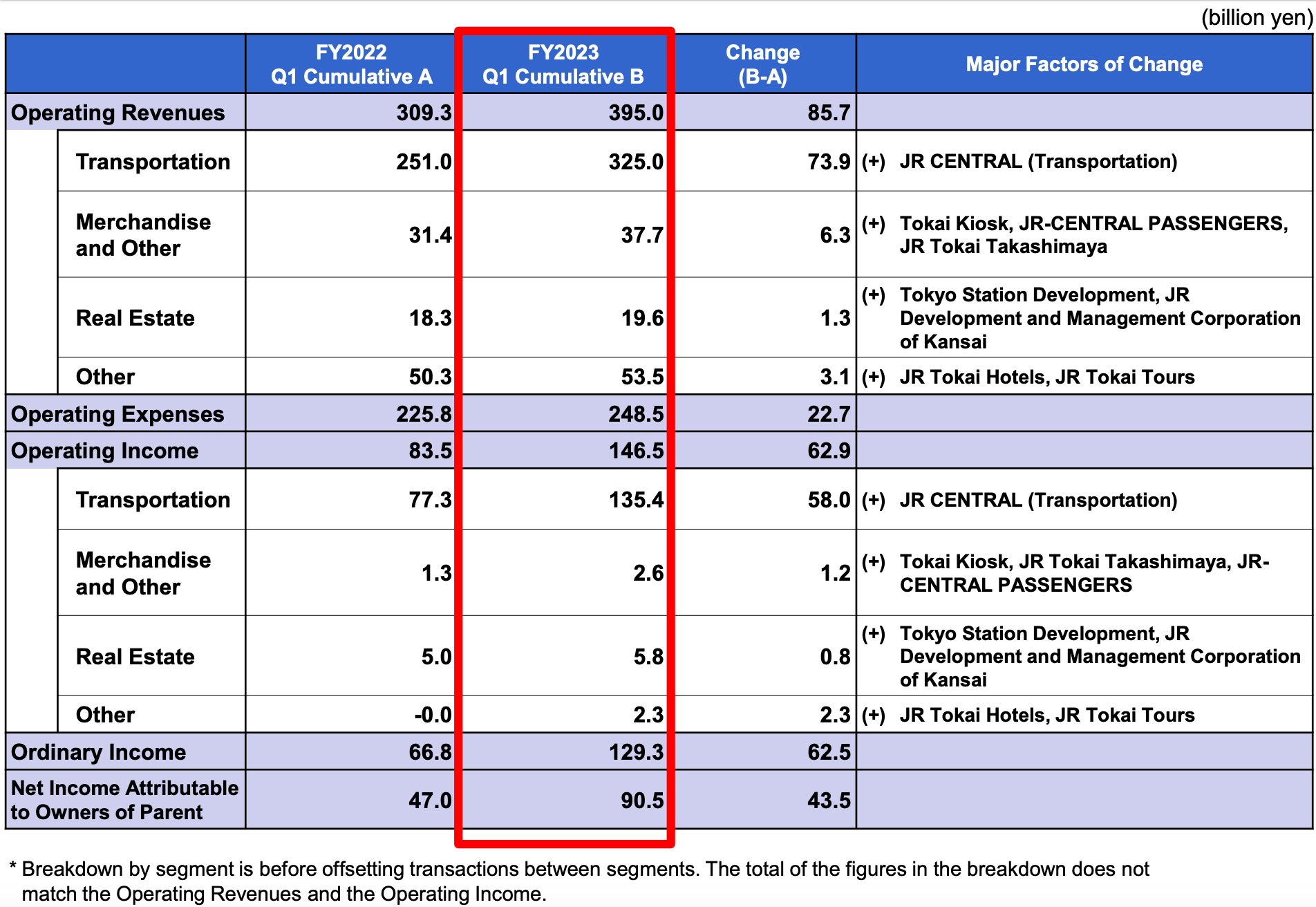The height and width of the screenshot is (907, 1316).
Task: Select the value 146.5
Action: point(636,451)
